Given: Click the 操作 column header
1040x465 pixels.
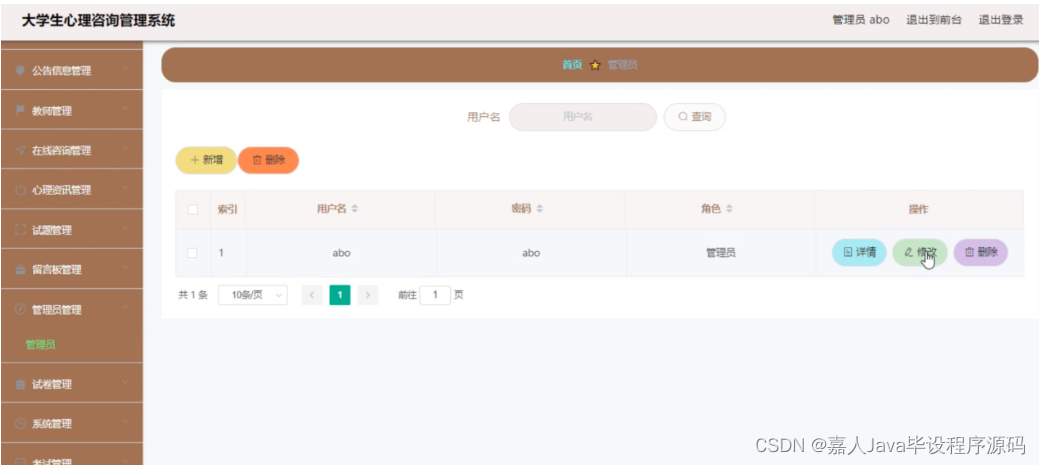Looking at the screenshot, I should (x=918, y=209).
